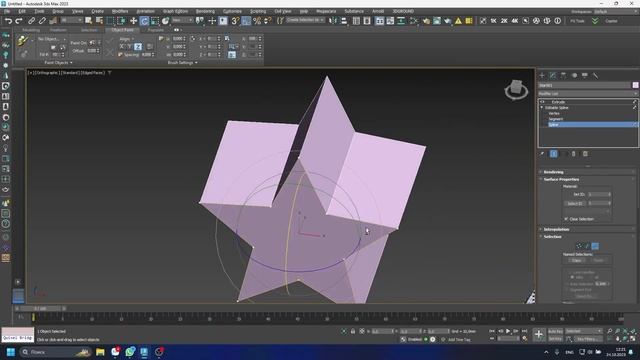Image resolution: width=640 pixels, height=360 pixels.
Task: Open the Create panel plus icon
Action: (542, 75)
